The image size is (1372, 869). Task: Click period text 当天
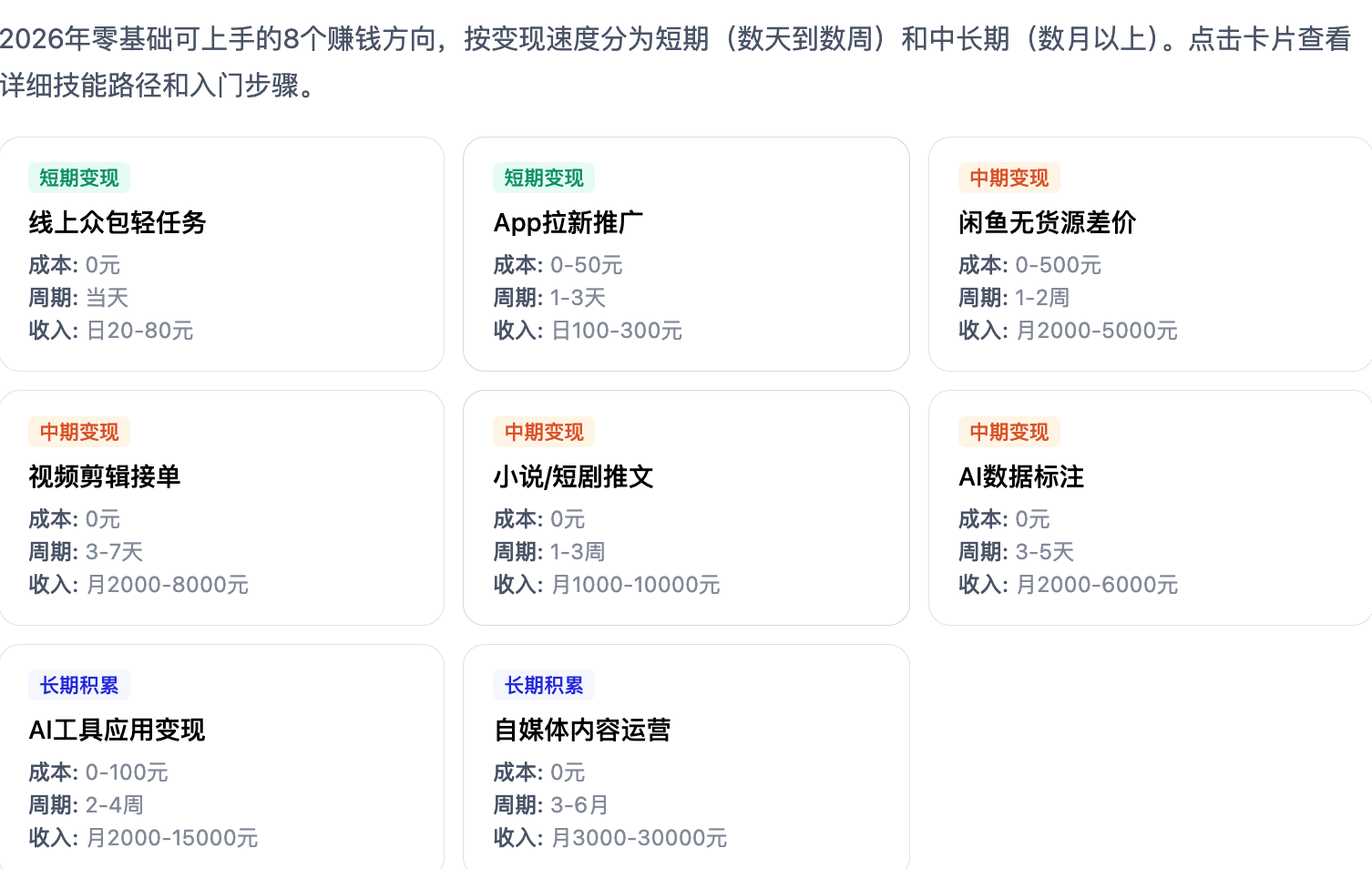[108, 298]
